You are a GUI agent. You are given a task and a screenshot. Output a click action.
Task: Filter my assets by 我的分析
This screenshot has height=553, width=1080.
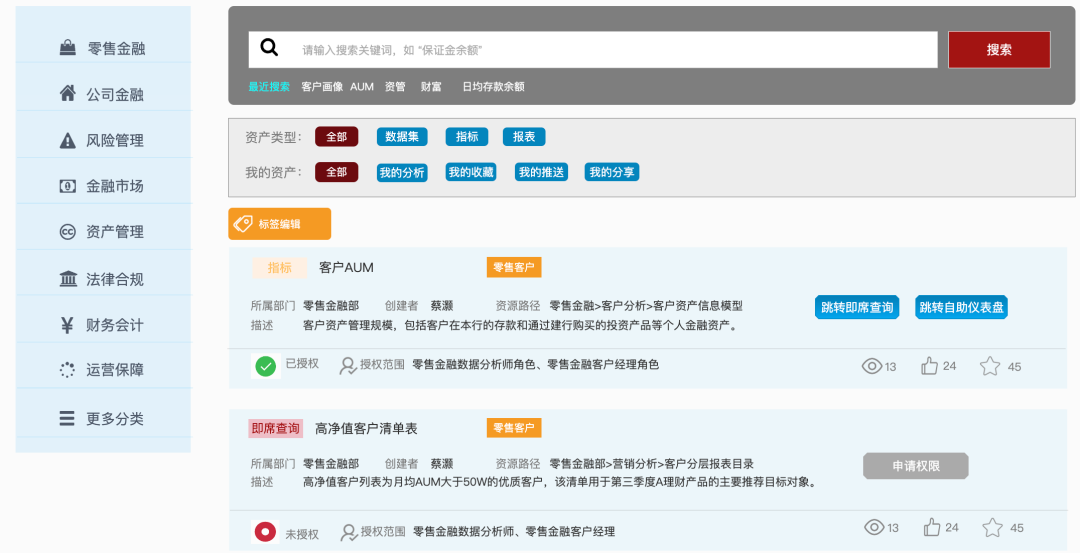coord(402,172)
